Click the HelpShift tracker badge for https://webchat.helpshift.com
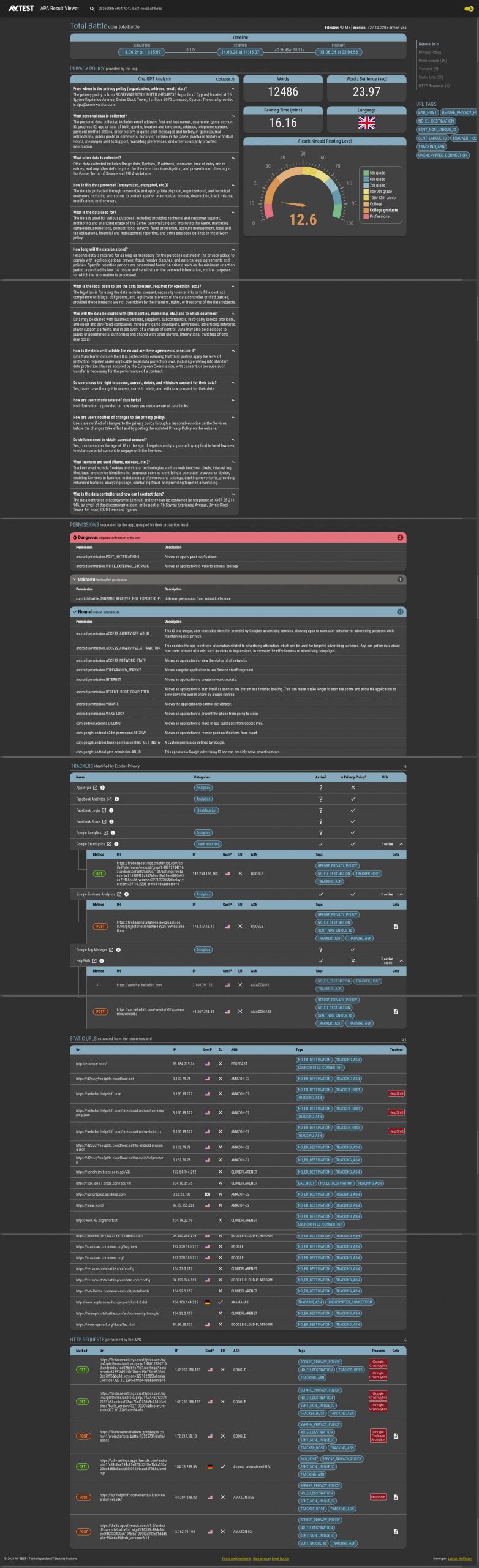Image resolution: width=479 pixels, height=1568 pixels. pyautogui.click(x=396, y=1094)
